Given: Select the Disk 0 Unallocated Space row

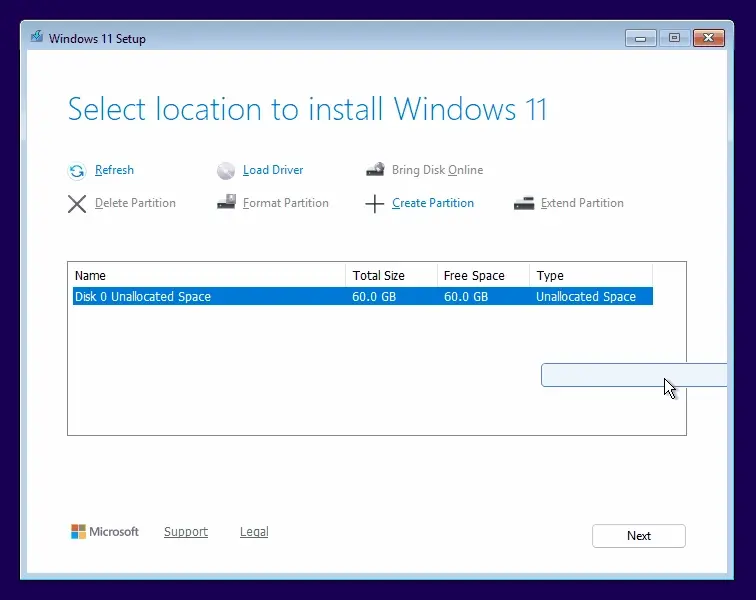Looking at the screenshot, I should [x=363, y=296].
